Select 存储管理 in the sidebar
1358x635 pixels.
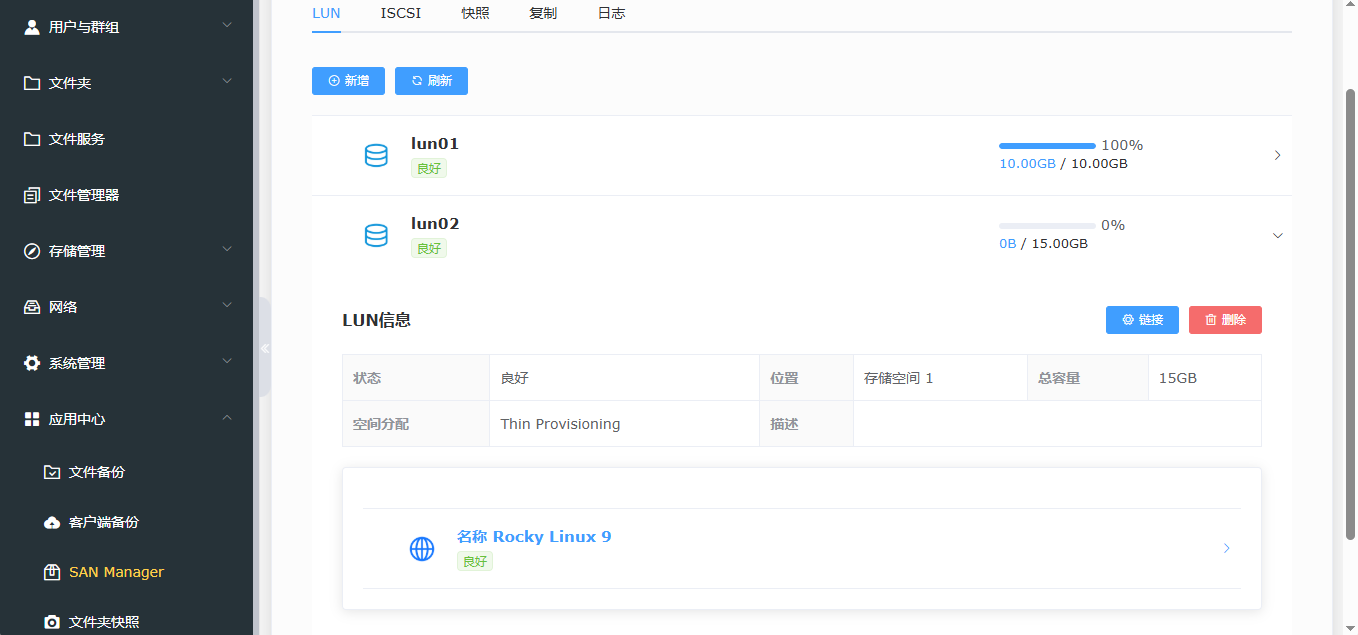tap(77, 251)
